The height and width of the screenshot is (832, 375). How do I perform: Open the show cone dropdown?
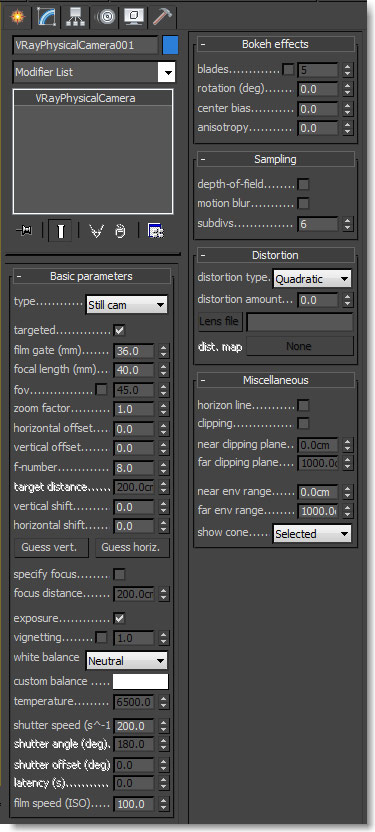click(x=312, y=534)
